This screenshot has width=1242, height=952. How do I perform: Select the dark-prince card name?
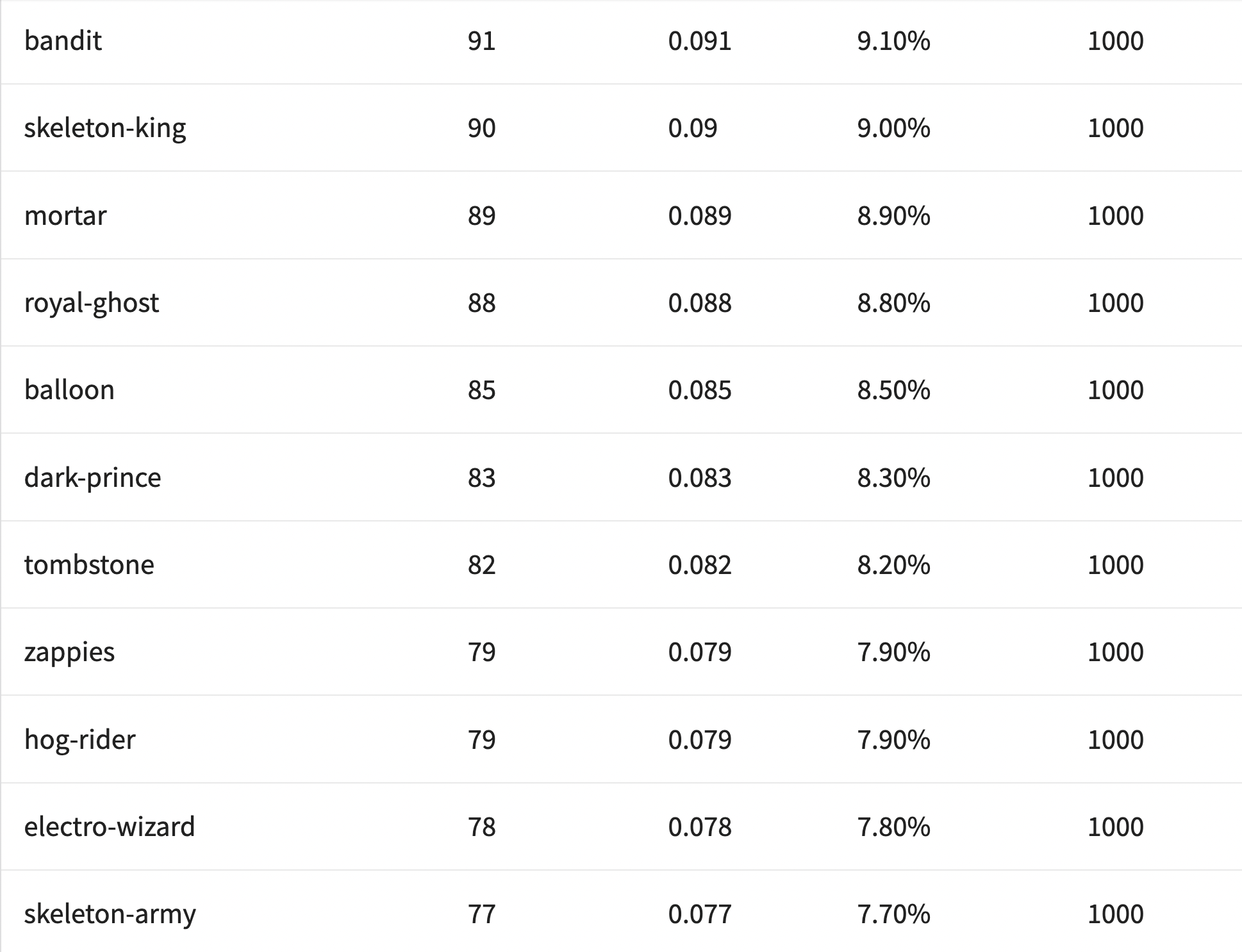click(93, 478)
